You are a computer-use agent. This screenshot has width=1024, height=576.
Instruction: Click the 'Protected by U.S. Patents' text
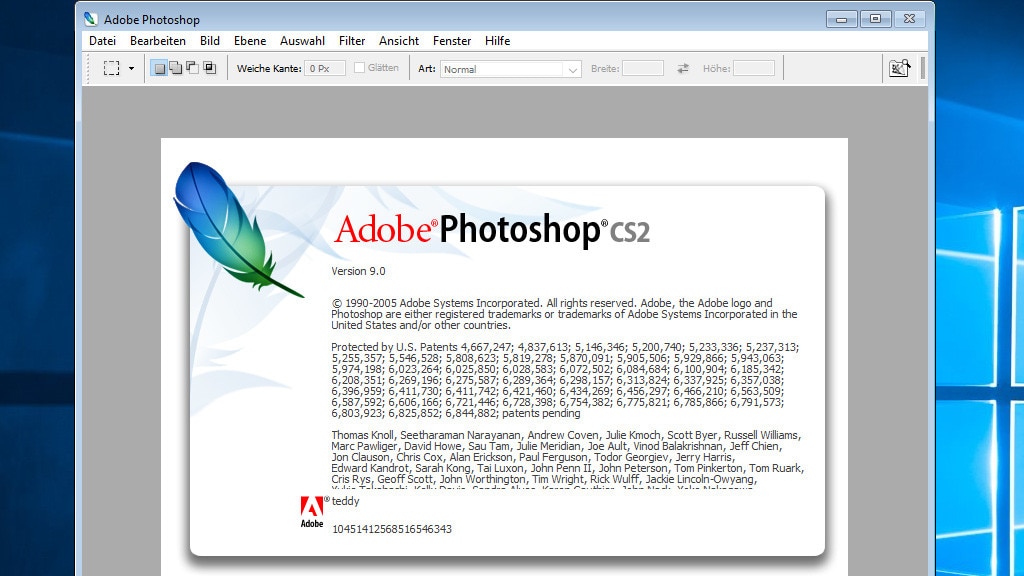[x=394, y=347]
